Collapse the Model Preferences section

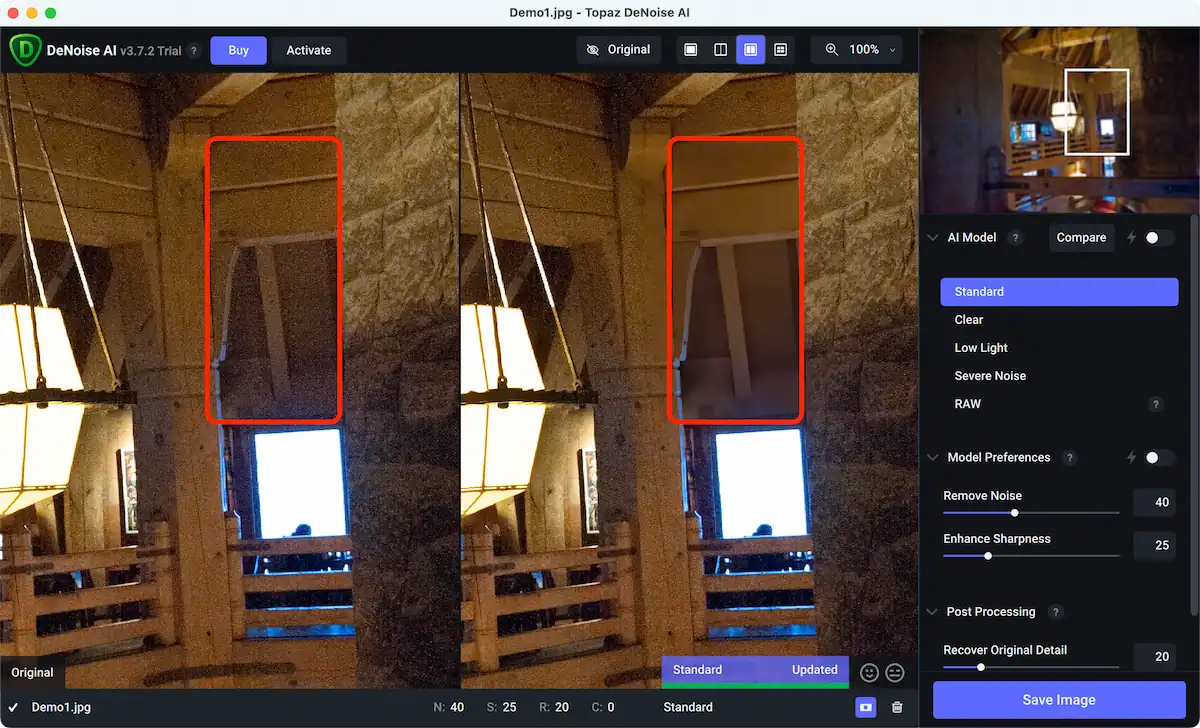(x=933, y=458)
